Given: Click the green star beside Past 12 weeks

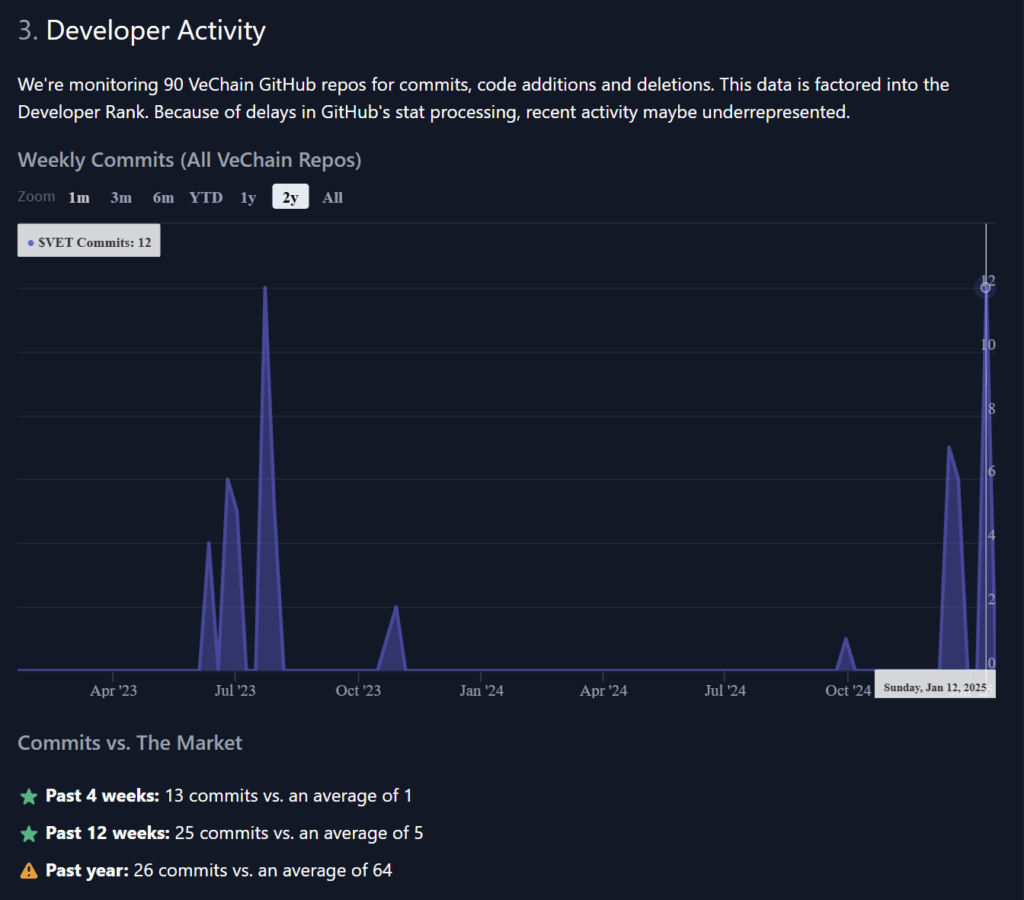Looking at the screenshot, I should 29,834.
